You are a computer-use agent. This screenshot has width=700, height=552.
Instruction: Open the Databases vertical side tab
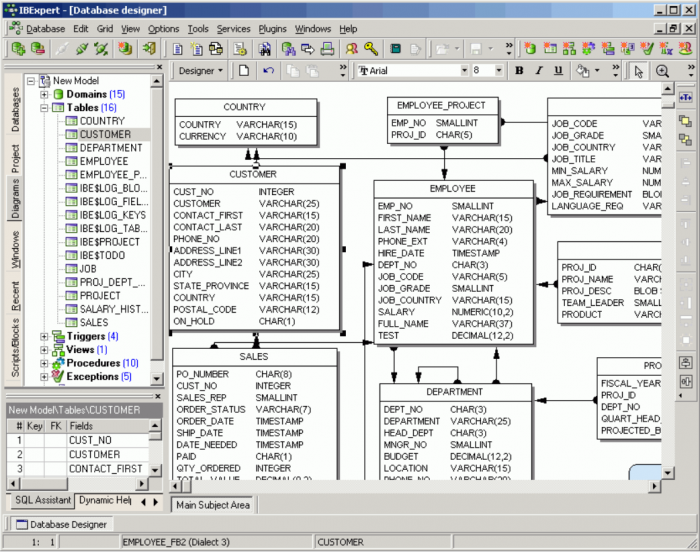(x=16, y=110)
